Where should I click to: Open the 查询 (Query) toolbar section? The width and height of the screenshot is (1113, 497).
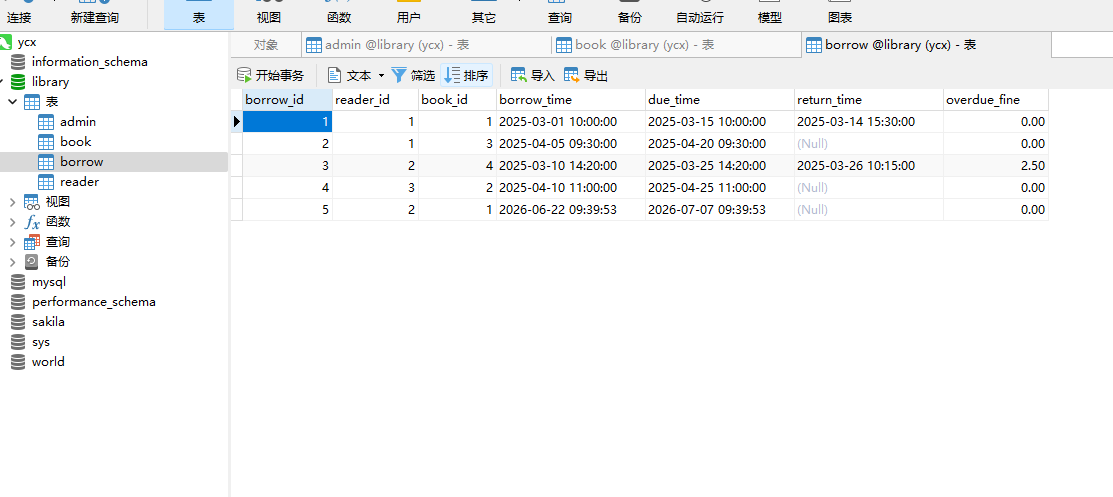click(559, 14)
